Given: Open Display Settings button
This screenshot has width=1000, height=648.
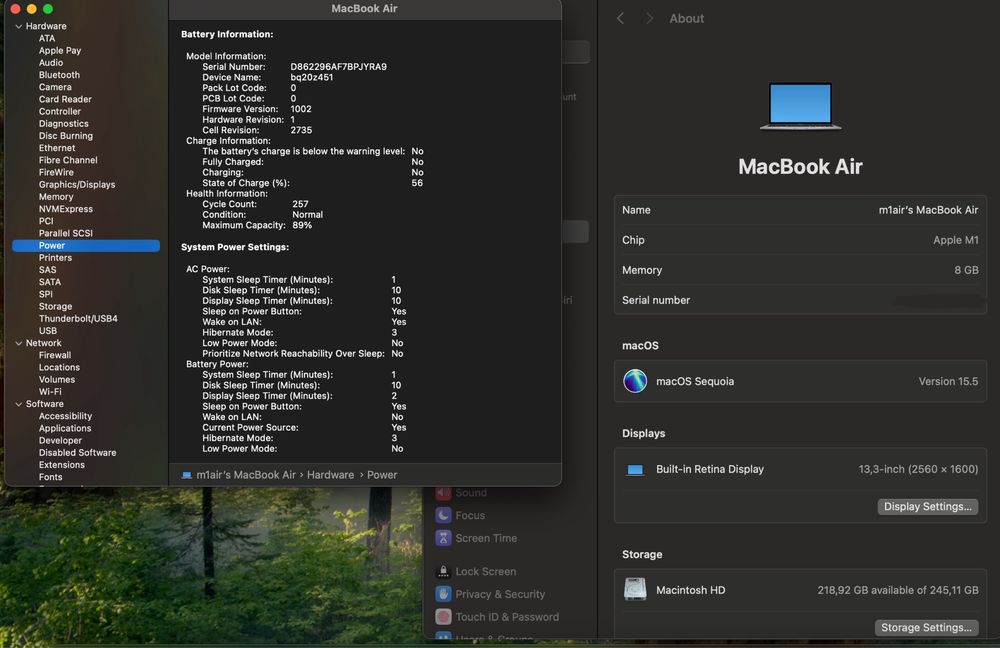Looking at the screenshot, I should [927, 506].
